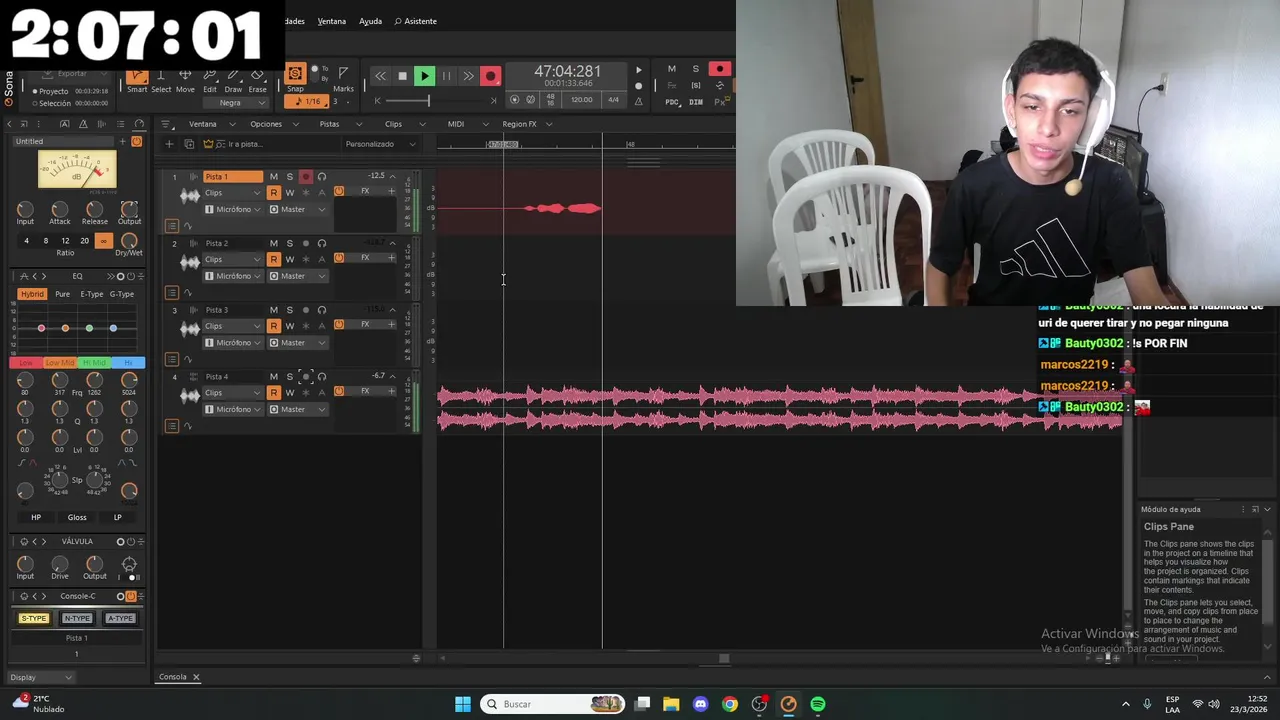Open Pista 2 take lanes icon

click(x=172, y=293)
